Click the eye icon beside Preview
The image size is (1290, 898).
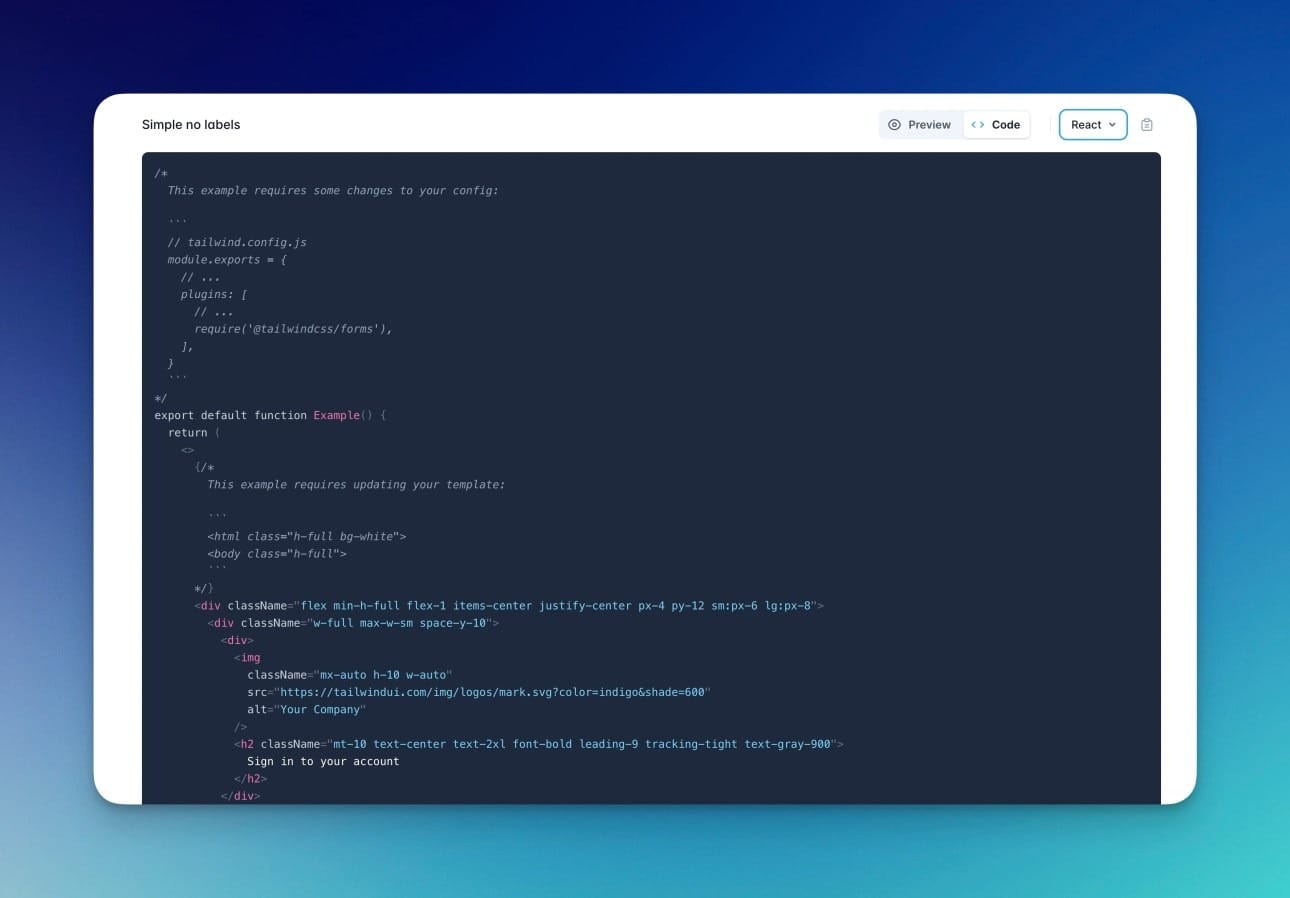(x=894, y=125)
